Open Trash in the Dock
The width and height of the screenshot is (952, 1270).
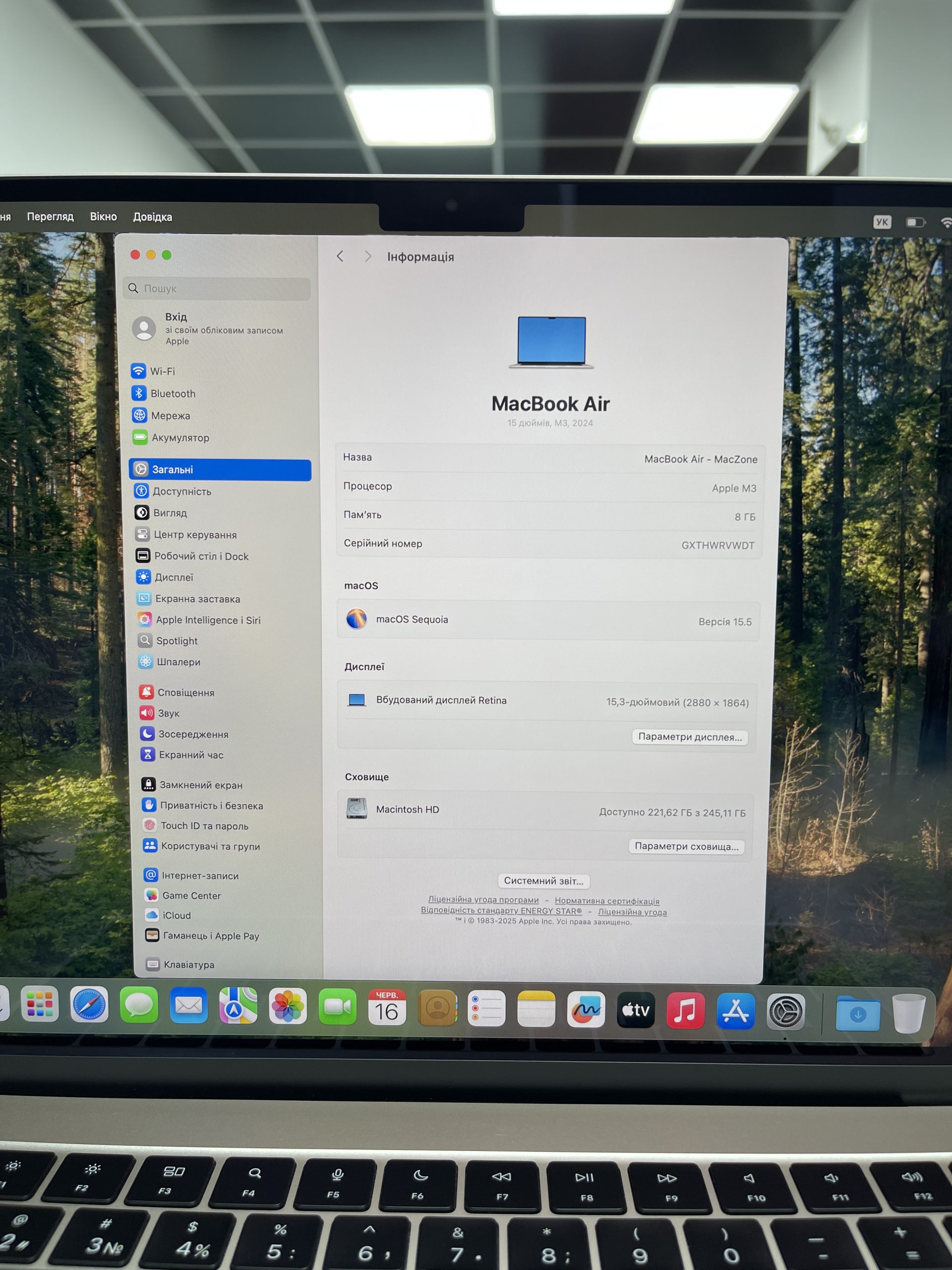point(909,1014)
